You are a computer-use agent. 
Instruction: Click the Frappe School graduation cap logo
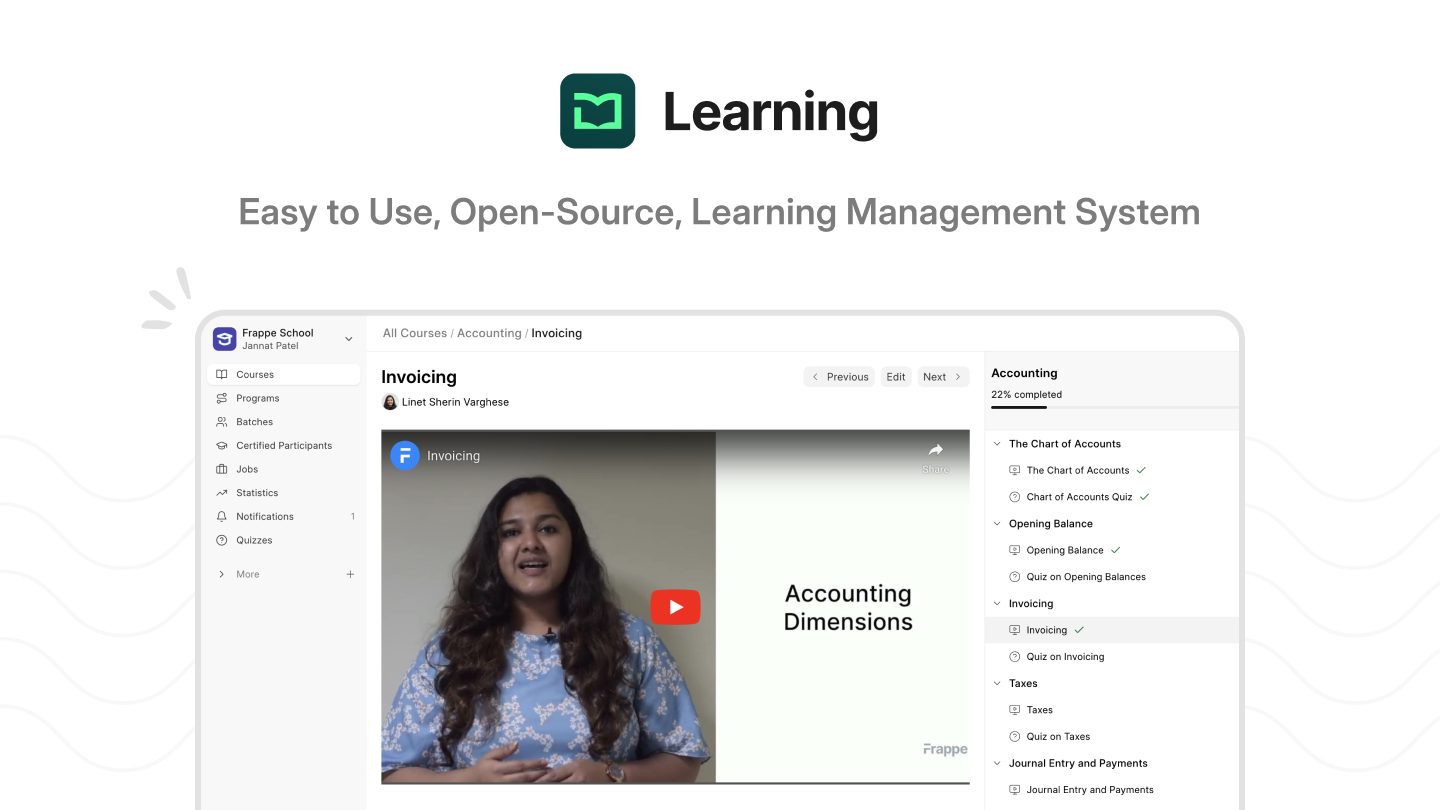tap(224, 339)
